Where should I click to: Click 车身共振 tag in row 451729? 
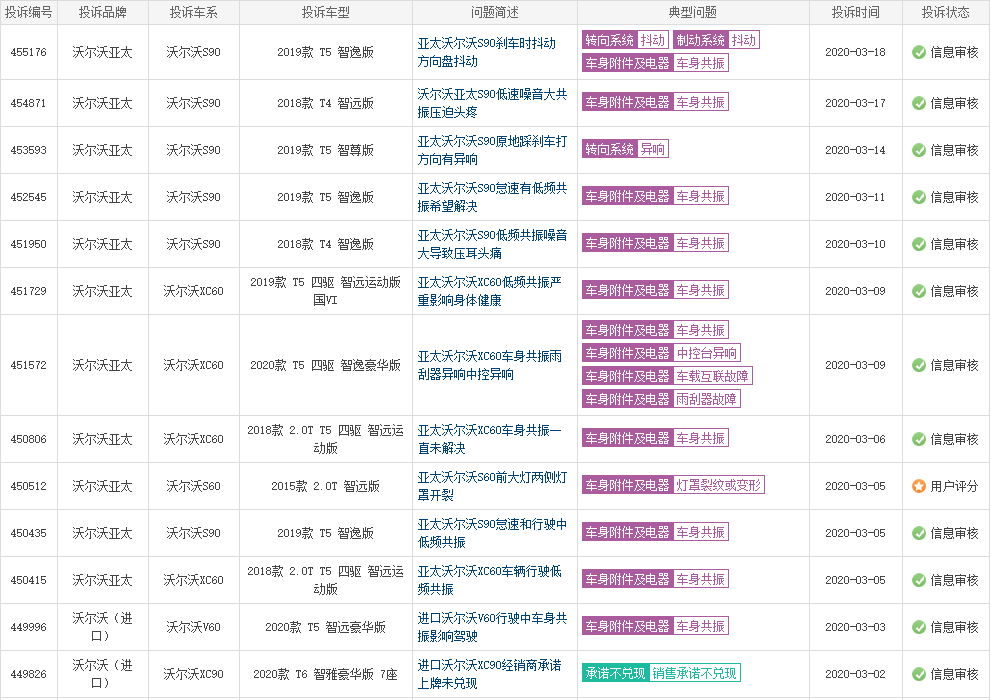655,290
